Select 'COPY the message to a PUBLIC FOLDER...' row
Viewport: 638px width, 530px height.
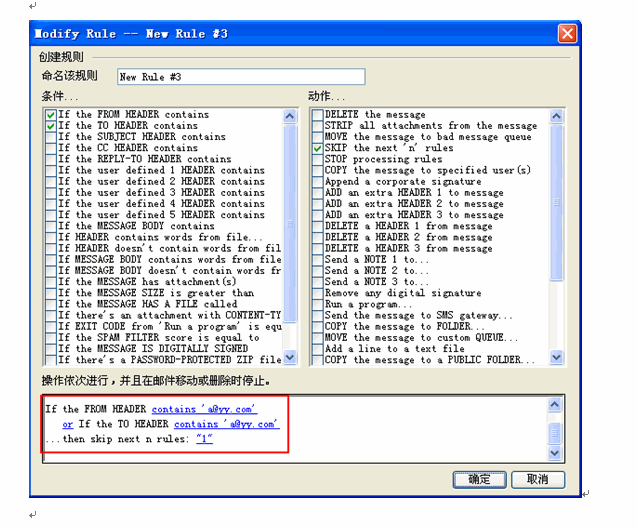(430, 360)
